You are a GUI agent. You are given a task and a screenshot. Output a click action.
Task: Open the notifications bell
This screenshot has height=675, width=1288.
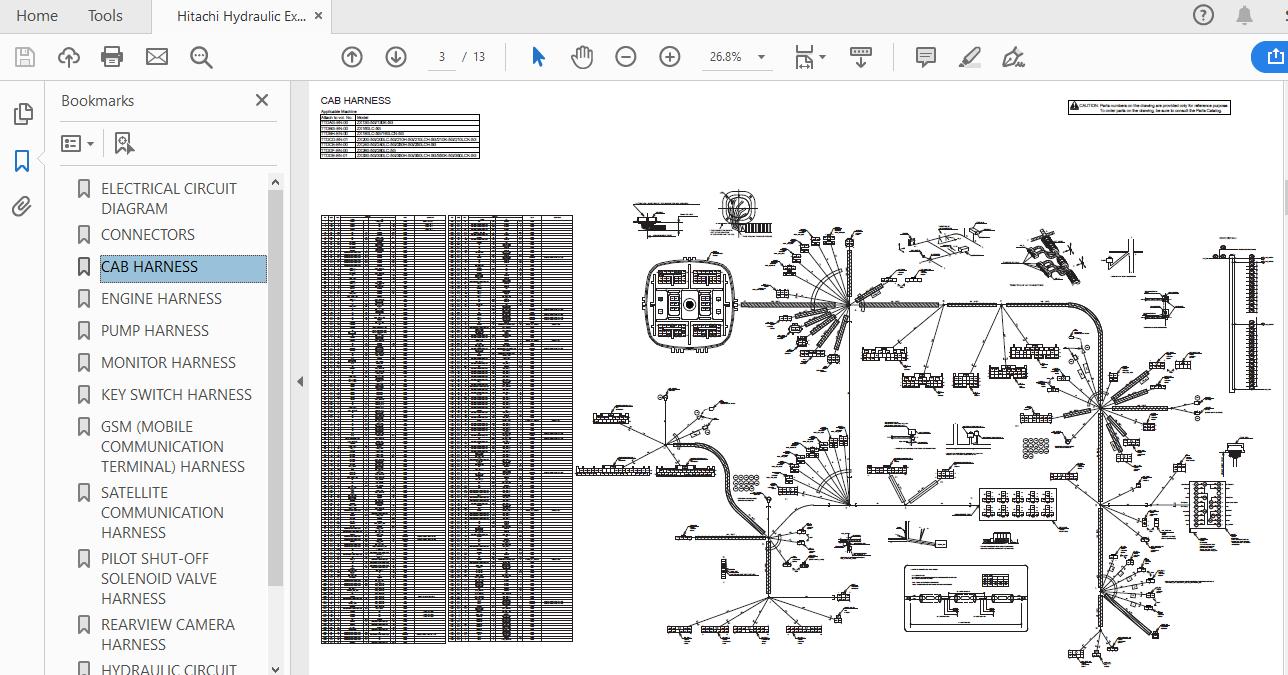(x=1245, y=15)
